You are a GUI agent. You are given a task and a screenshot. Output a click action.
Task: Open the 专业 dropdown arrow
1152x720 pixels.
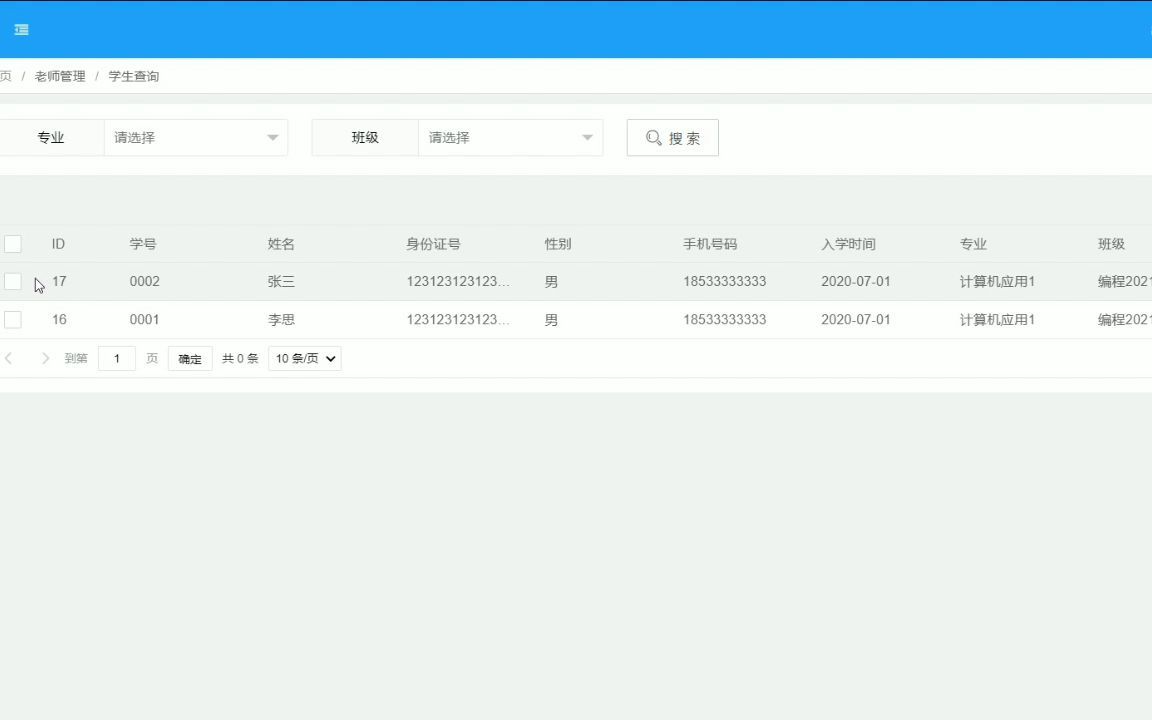click(x=271, y=138)
